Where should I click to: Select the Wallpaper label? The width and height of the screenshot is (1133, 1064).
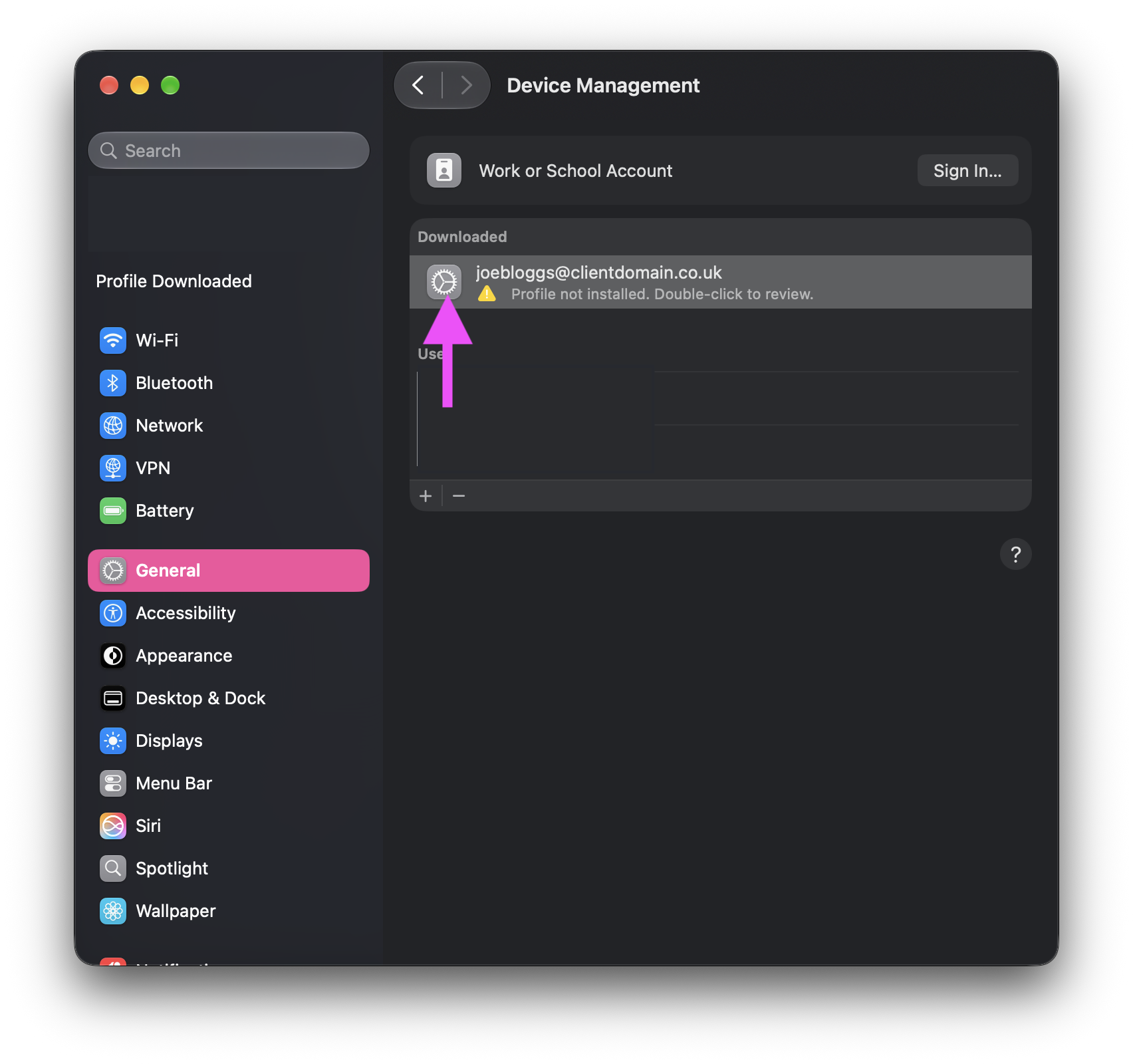(x=176, y=911)
